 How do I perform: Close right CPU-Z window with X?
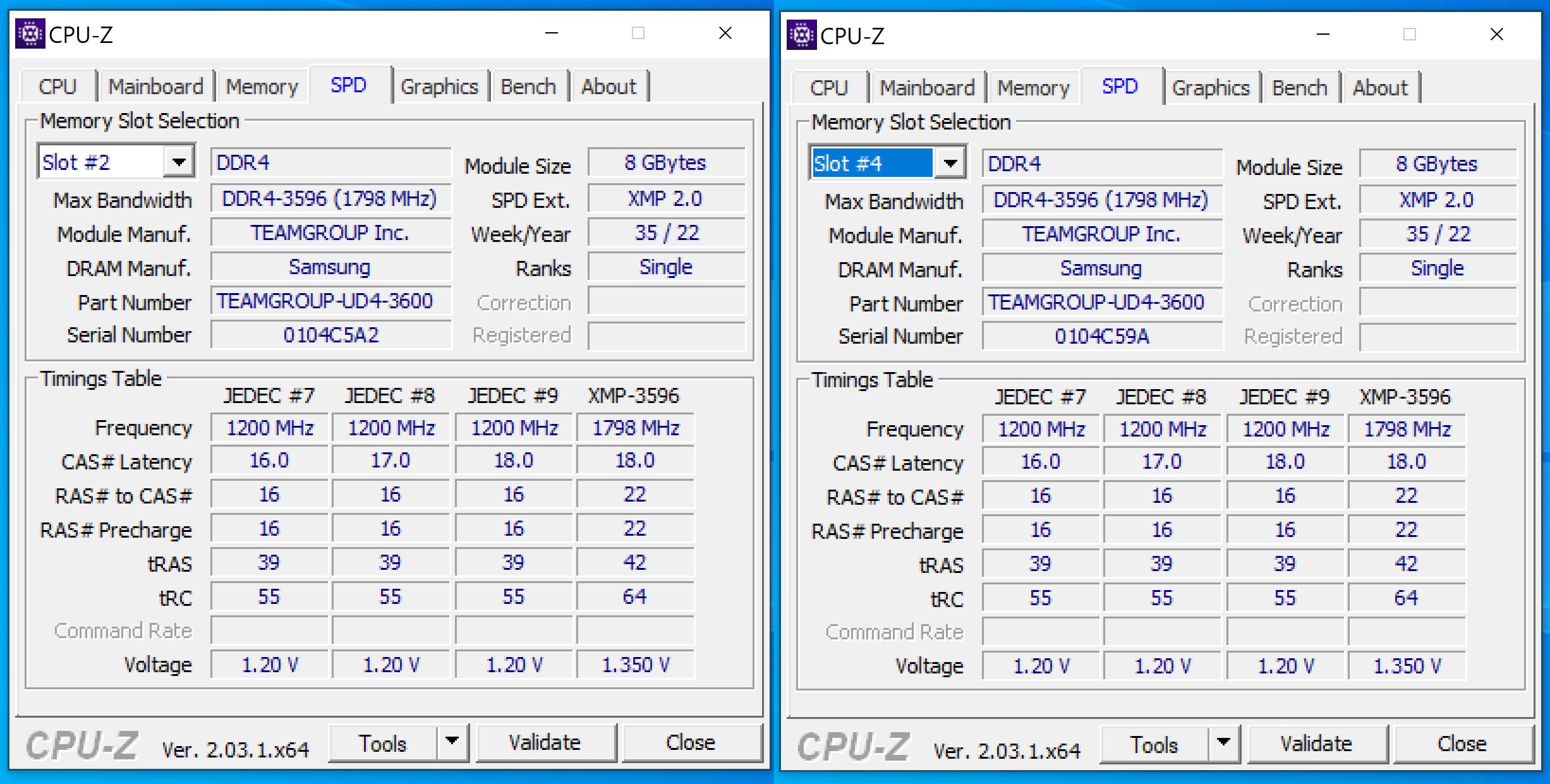(x=1497, y=34)
